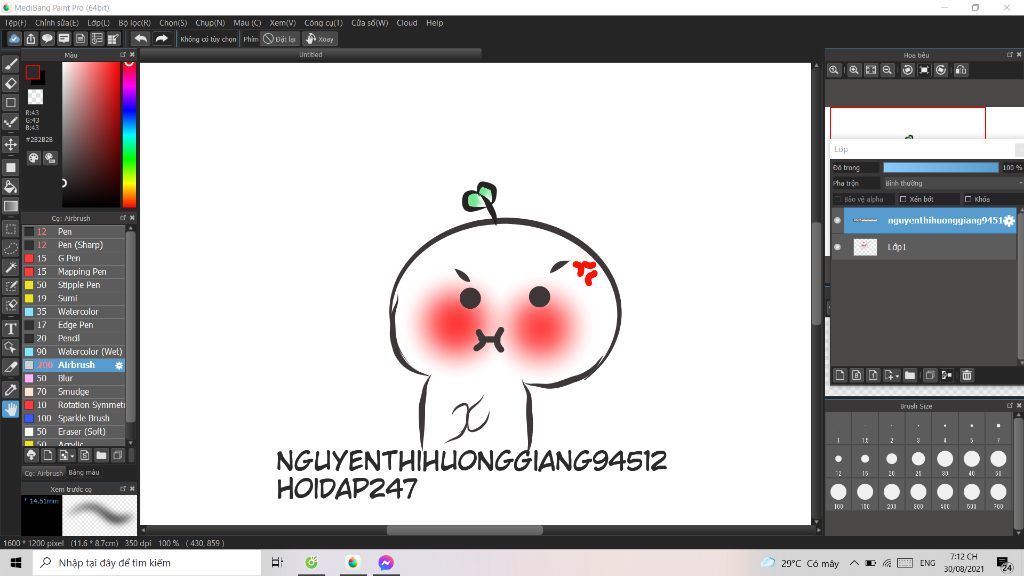The image size is (1024, 576).
Task: Toggle the Bảo vệ alpha checkbox
Action: [838, 199]
